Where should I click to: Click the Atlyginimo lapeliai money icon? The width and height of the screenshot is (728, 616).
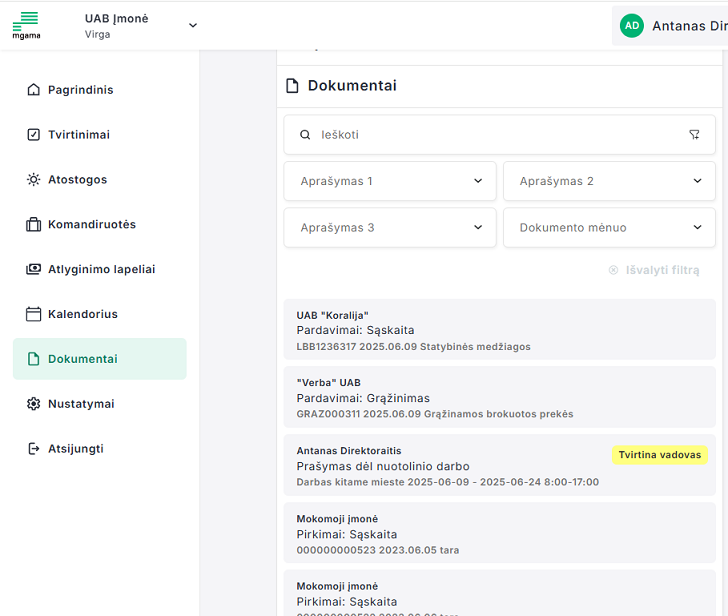pos(33,269)
